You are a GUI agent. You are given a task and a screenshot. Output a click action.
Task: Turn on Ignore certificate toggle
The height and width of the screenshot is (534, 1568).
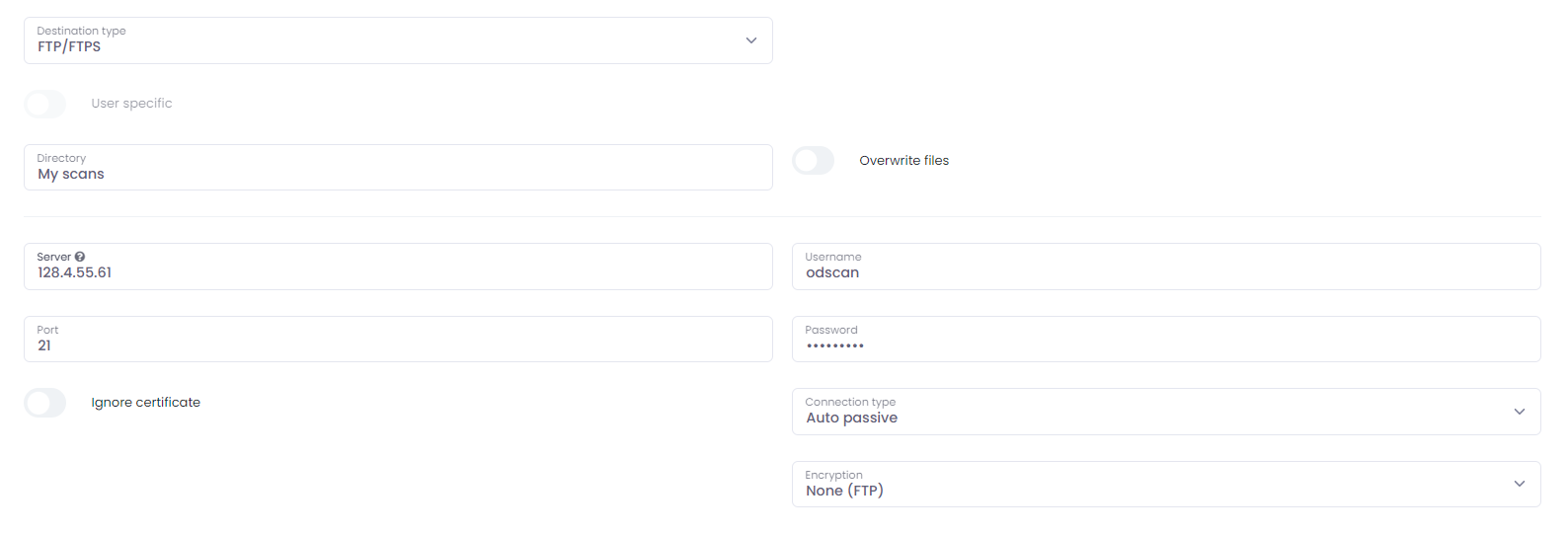tap(45, 403)
